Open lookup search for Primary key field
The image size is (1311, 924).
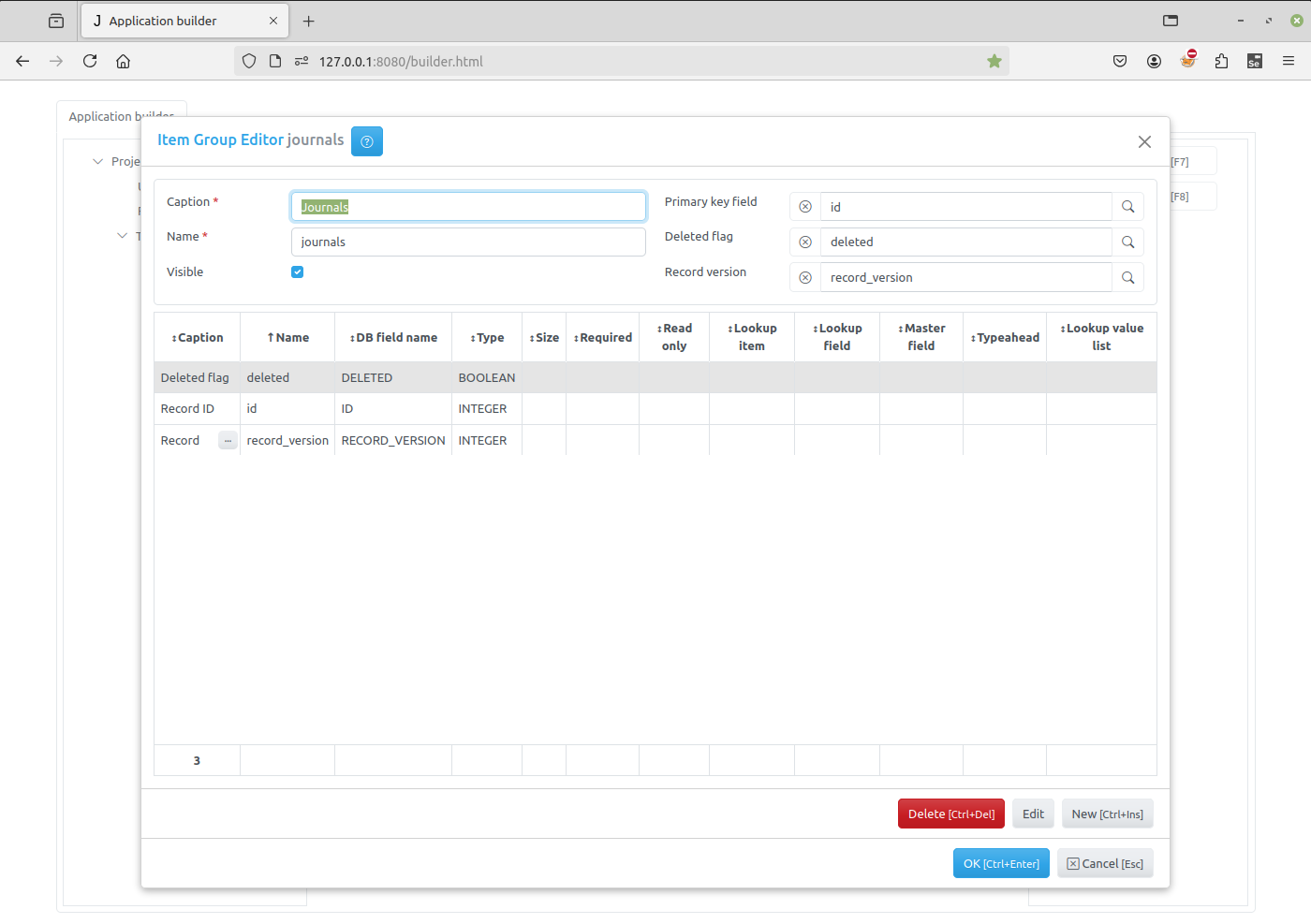tap(1127, 207)
